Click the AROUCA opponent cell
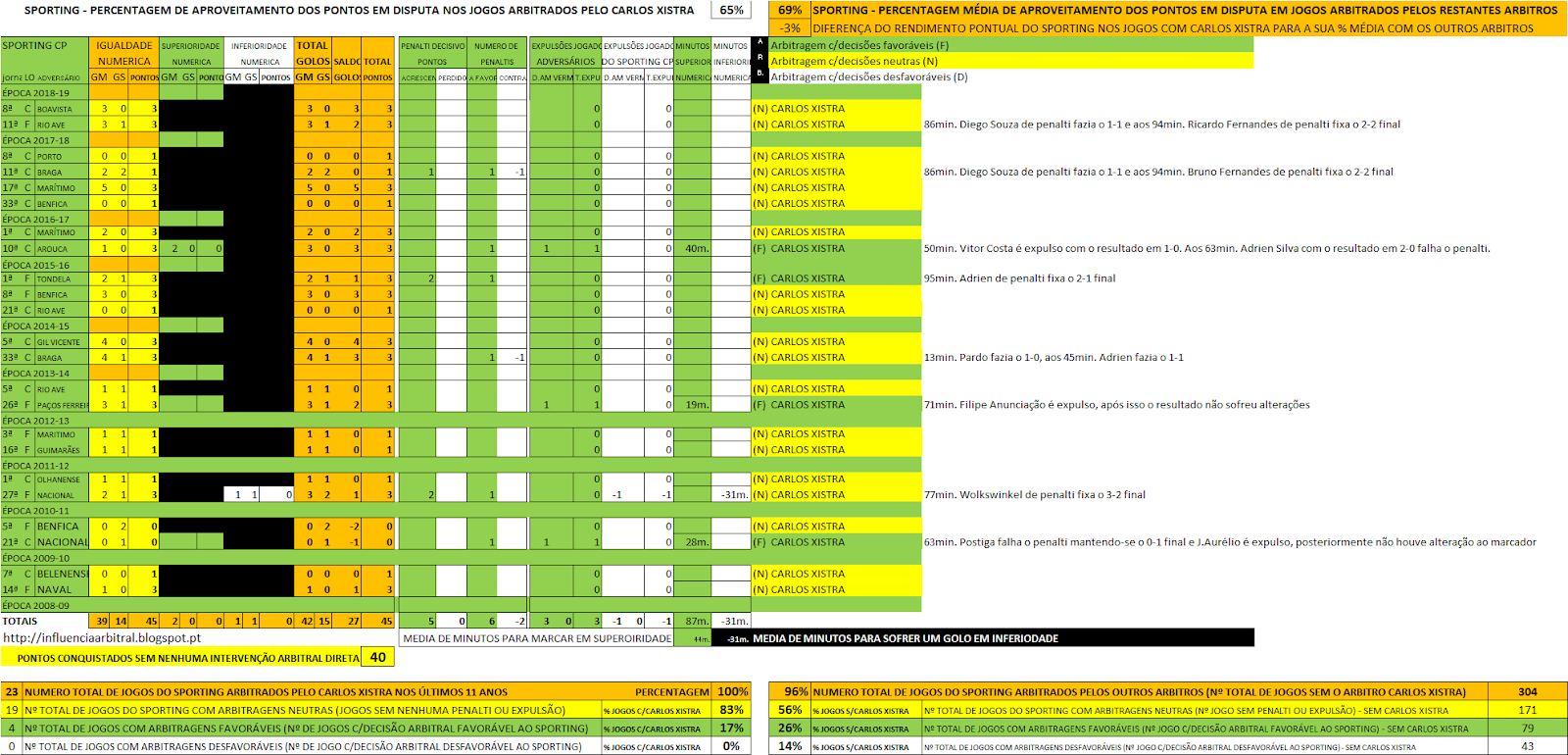1568x755 pixels. (x=62, y=248)
